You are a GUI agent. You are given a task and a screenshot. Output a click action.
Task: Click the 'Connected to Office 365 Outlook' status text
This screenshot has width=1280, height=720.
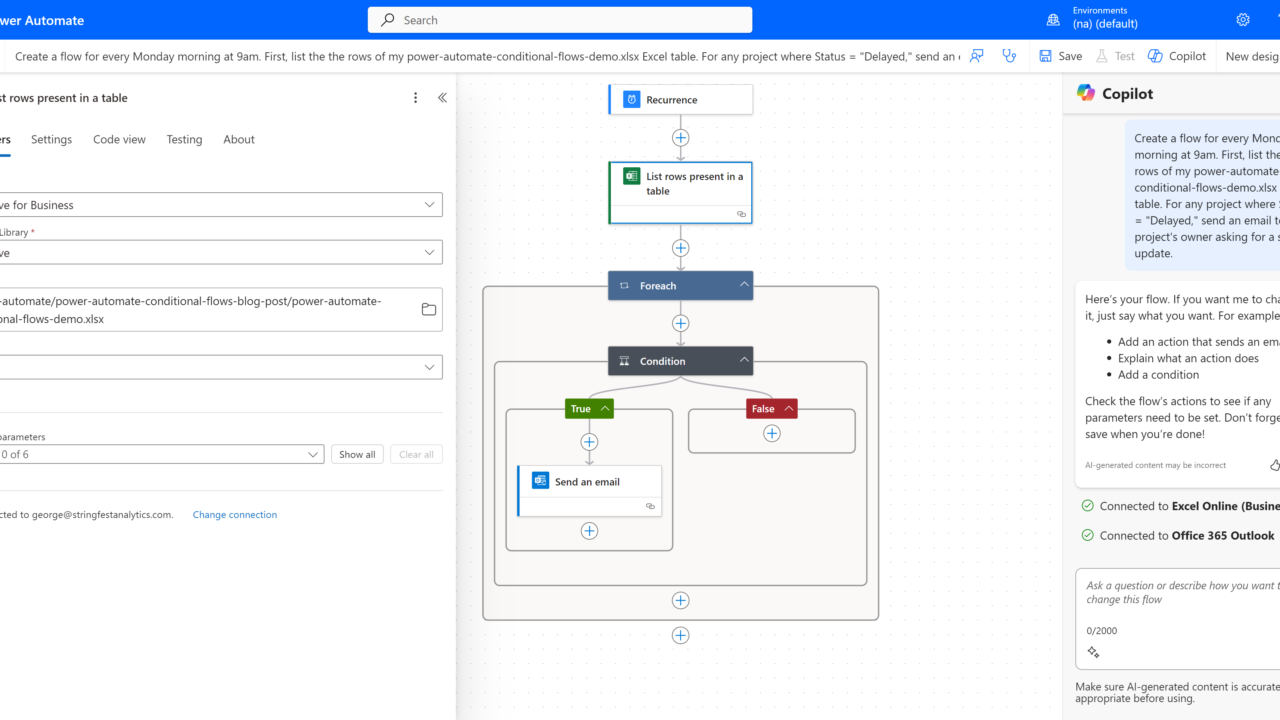(1187, 535)
